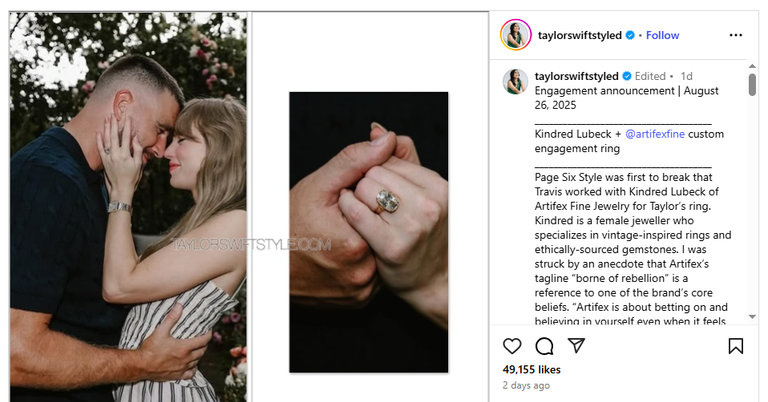Click the couple embracing photo

click(x=128, y=205)
